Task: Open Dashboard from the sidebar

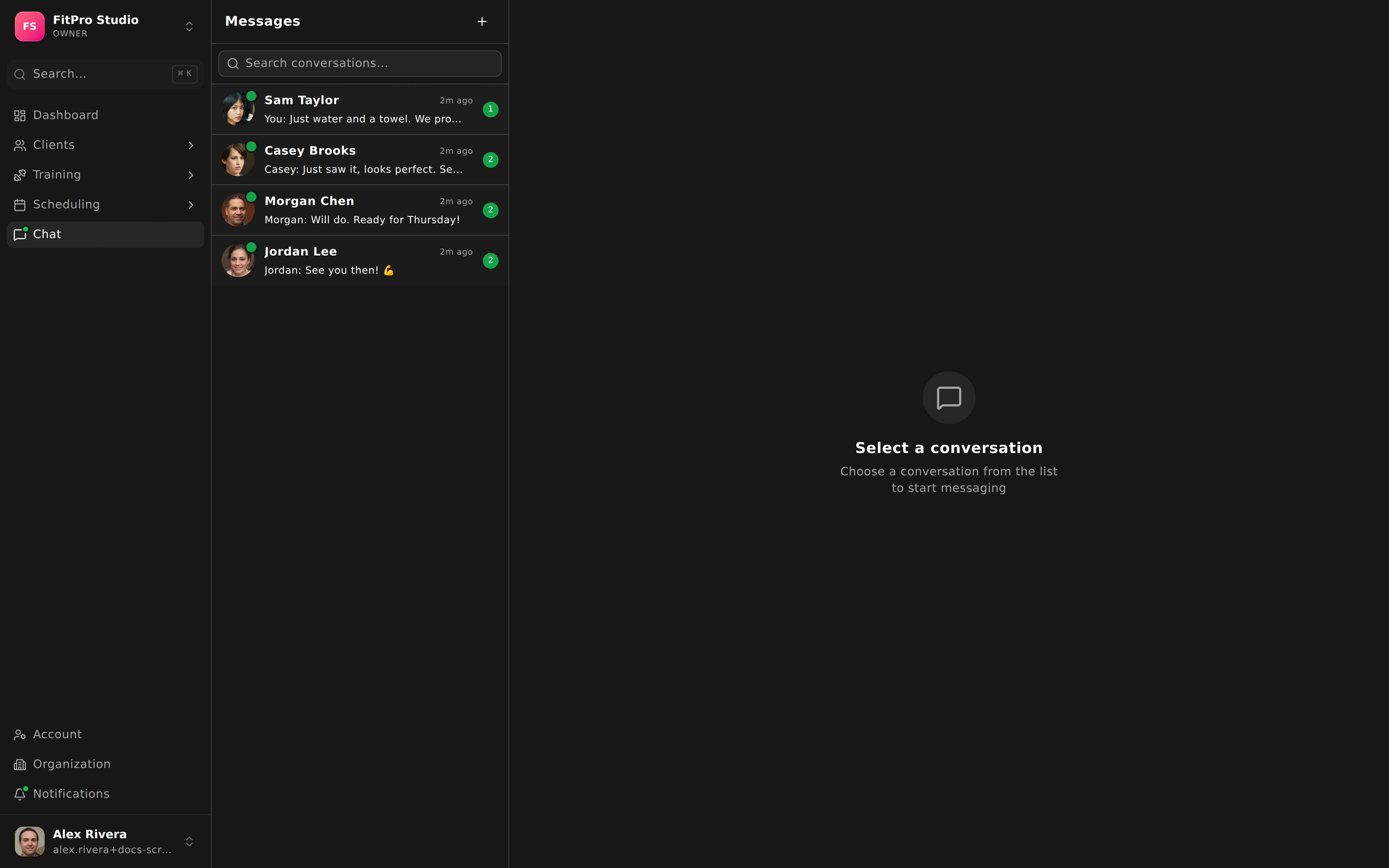Action: [x=105, y=115]
